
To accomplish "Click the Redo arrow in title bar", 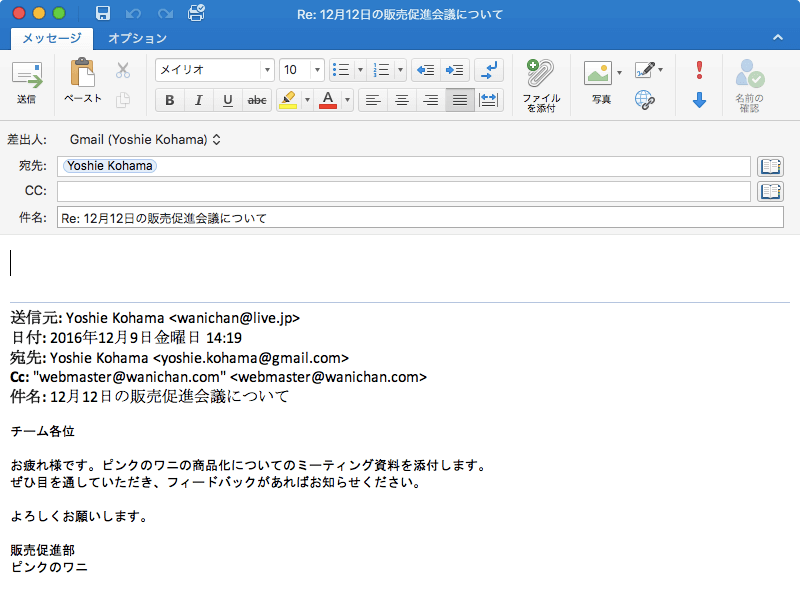I will click(x=165, y=13).
